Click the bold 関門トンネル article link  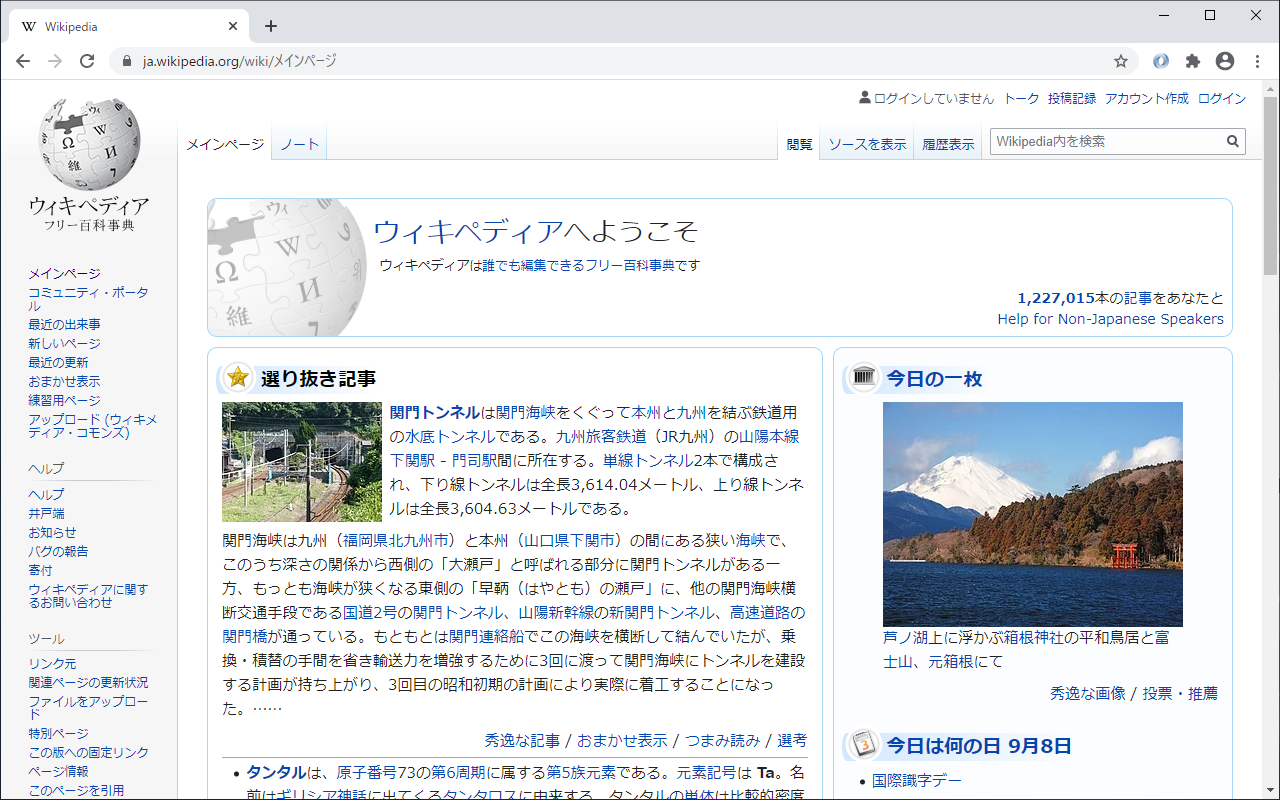click(435, 412)
